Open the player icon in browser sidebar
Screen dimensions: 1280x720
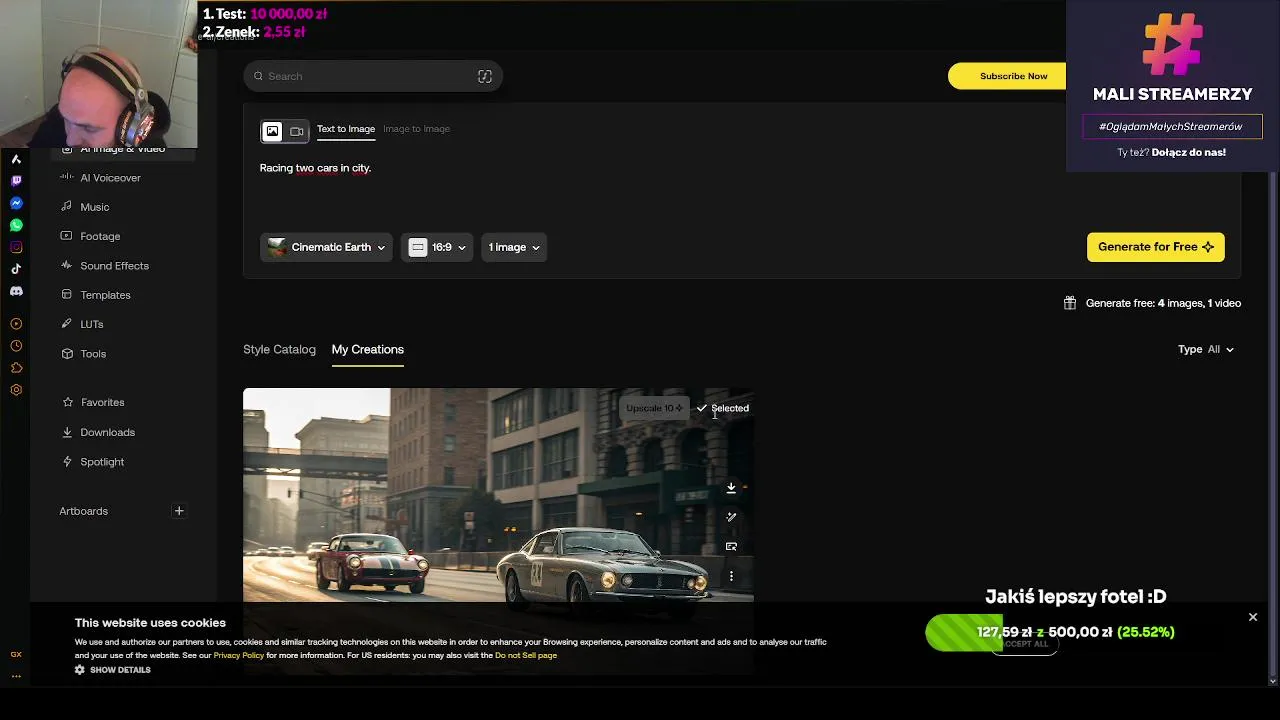pyautogui.click(x=16, y=324)
